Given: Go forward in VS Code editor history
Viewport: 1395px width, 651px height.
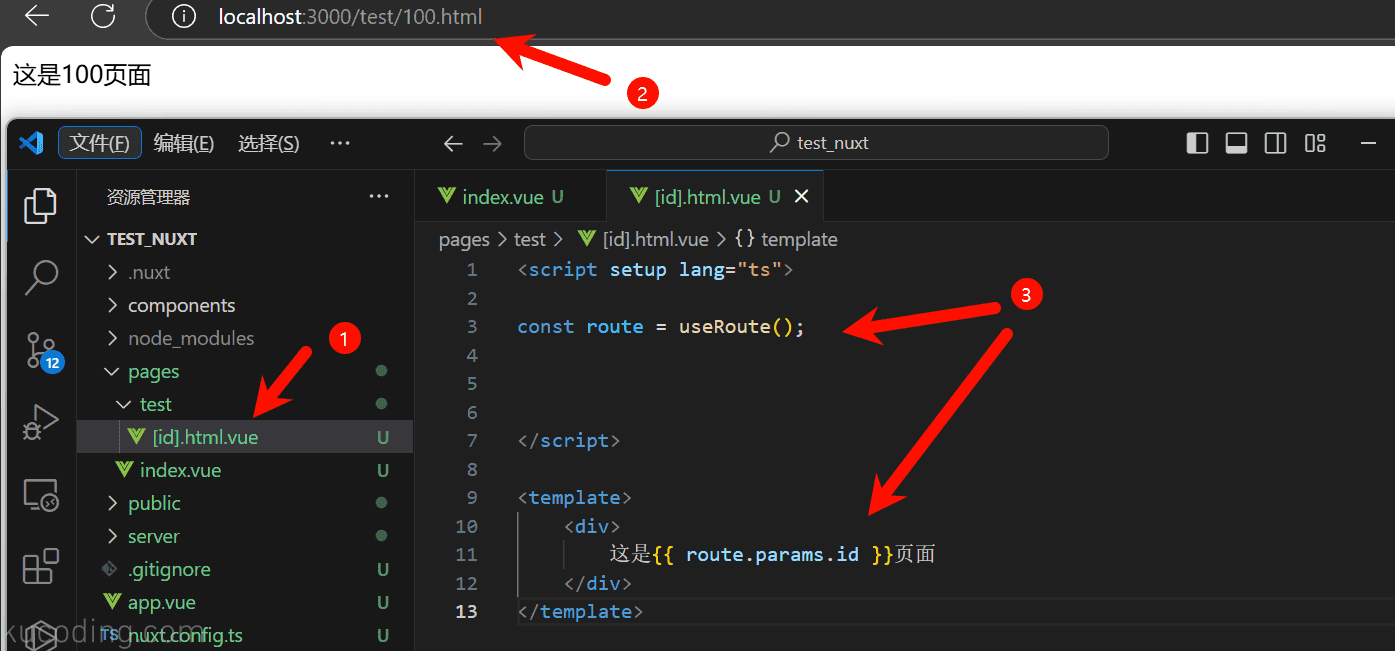Looking at the screenshot, I should coord(492,144).
